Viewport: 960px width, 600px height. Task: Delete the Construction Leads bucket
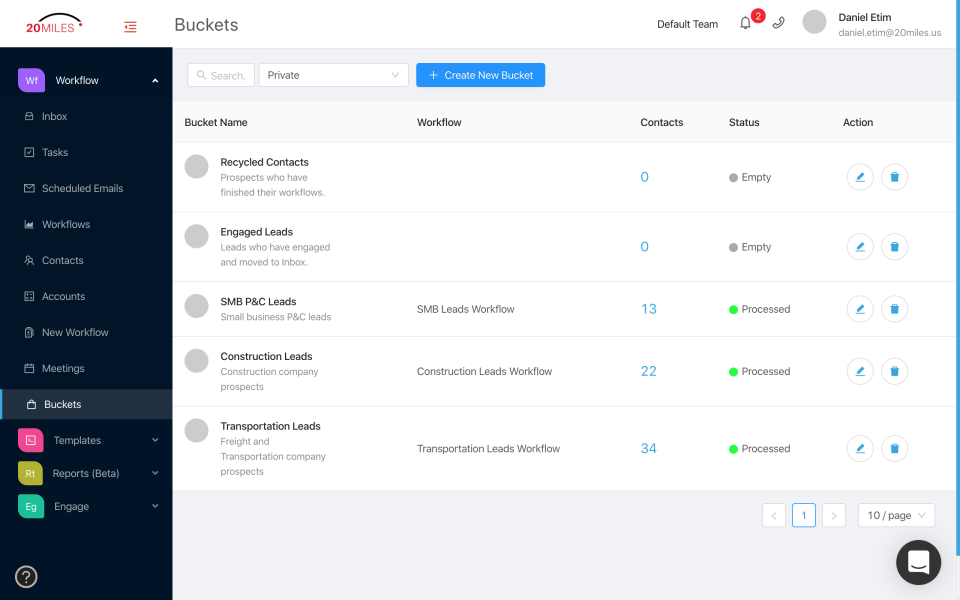coord(894,371)
